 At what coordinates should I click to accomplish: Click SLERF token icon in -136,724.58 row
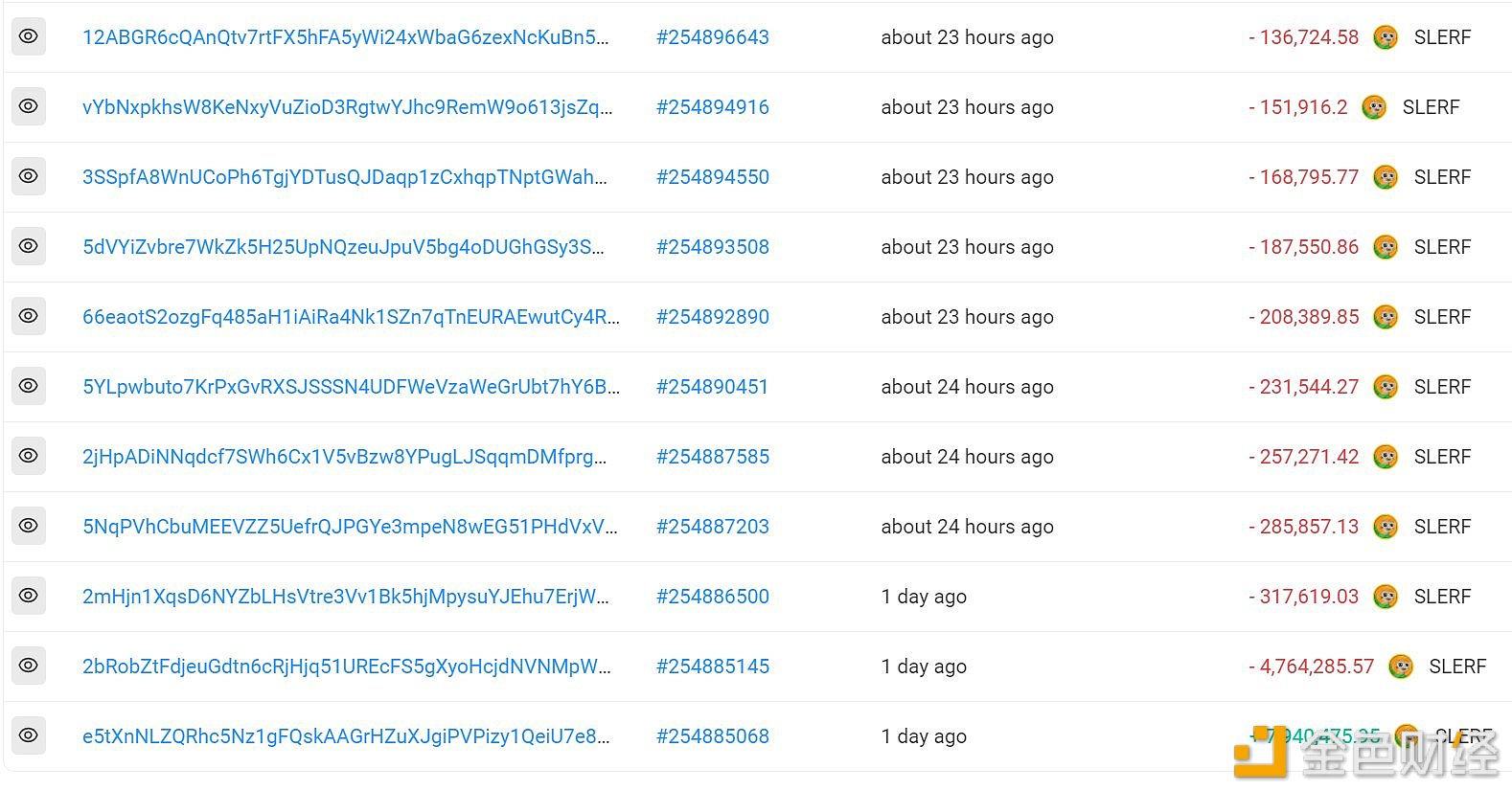click(x=1386, y=37)
